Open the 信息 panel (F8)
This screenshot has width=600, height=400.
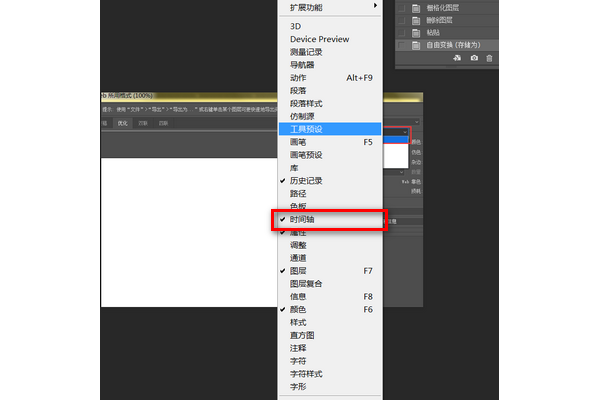[330, 297]
